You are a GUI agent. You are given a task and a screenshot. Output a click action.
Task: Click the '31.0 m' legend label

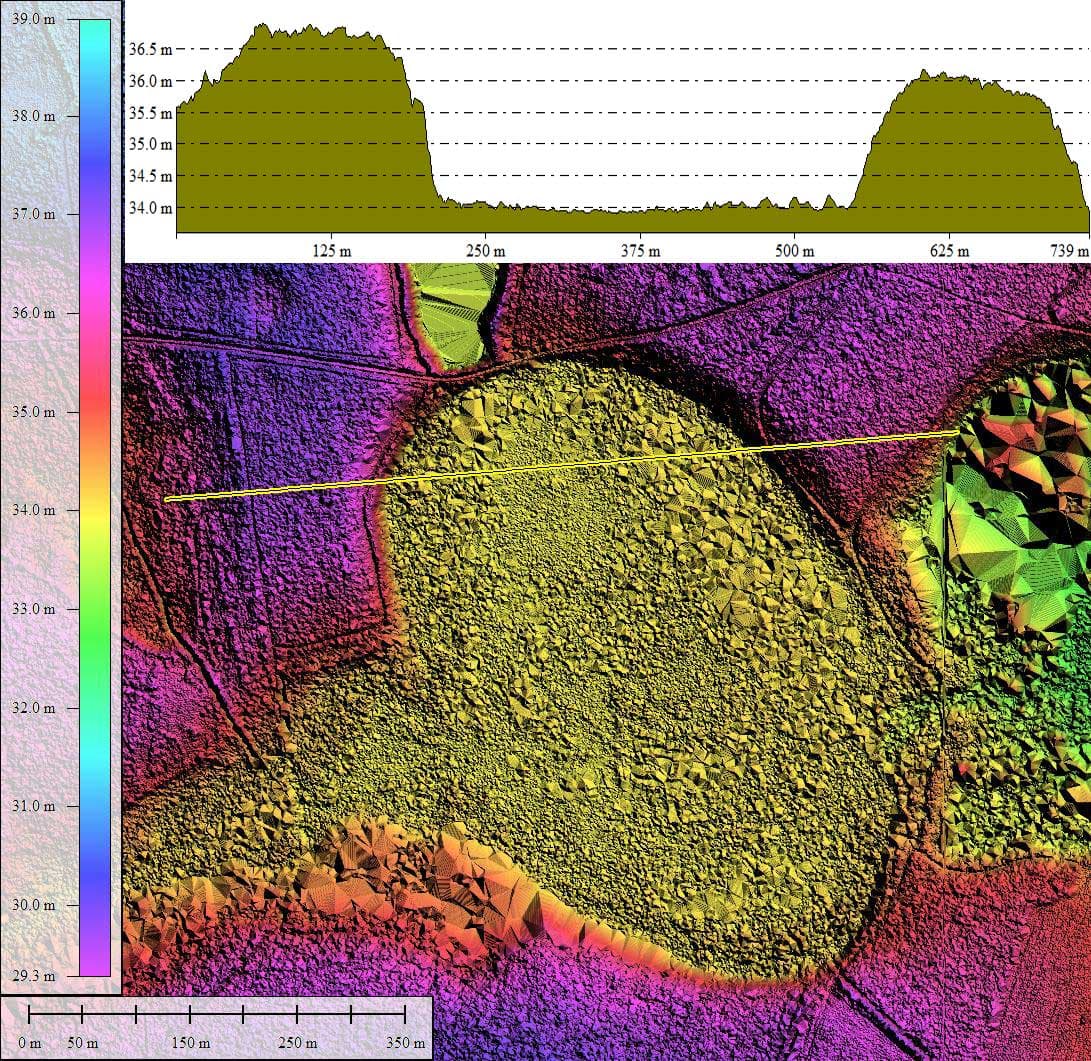pyautogui.click(x=33, y=806)
